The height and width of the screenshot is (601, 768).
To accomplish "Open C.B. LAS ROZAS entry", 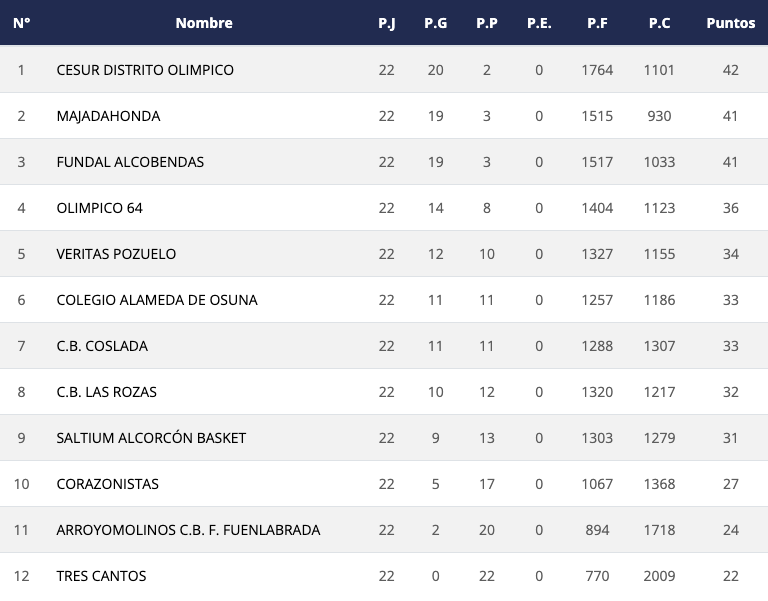I will click(x=107, y=392).
